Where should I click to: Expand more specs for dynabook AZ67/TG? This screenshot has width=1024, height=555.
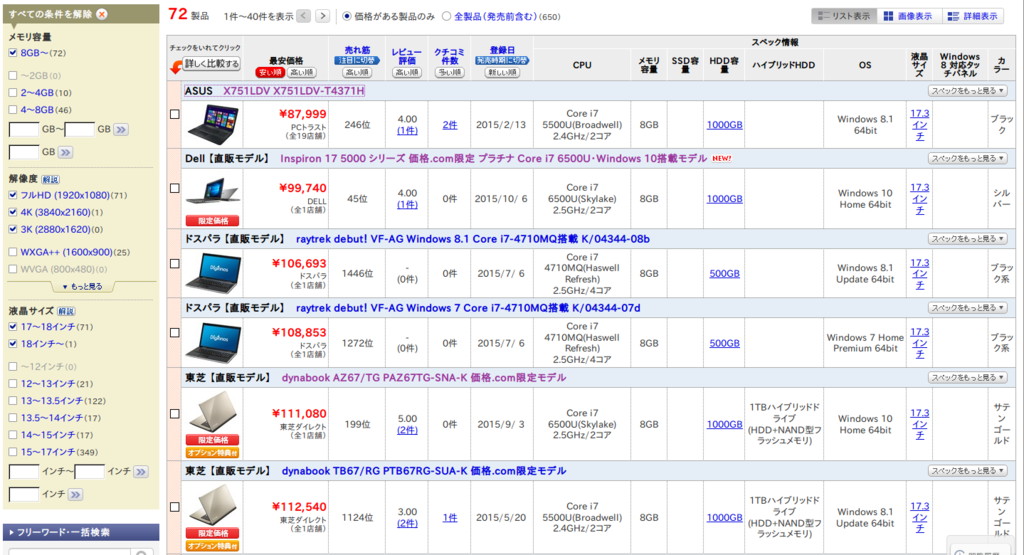pos(968,377)
